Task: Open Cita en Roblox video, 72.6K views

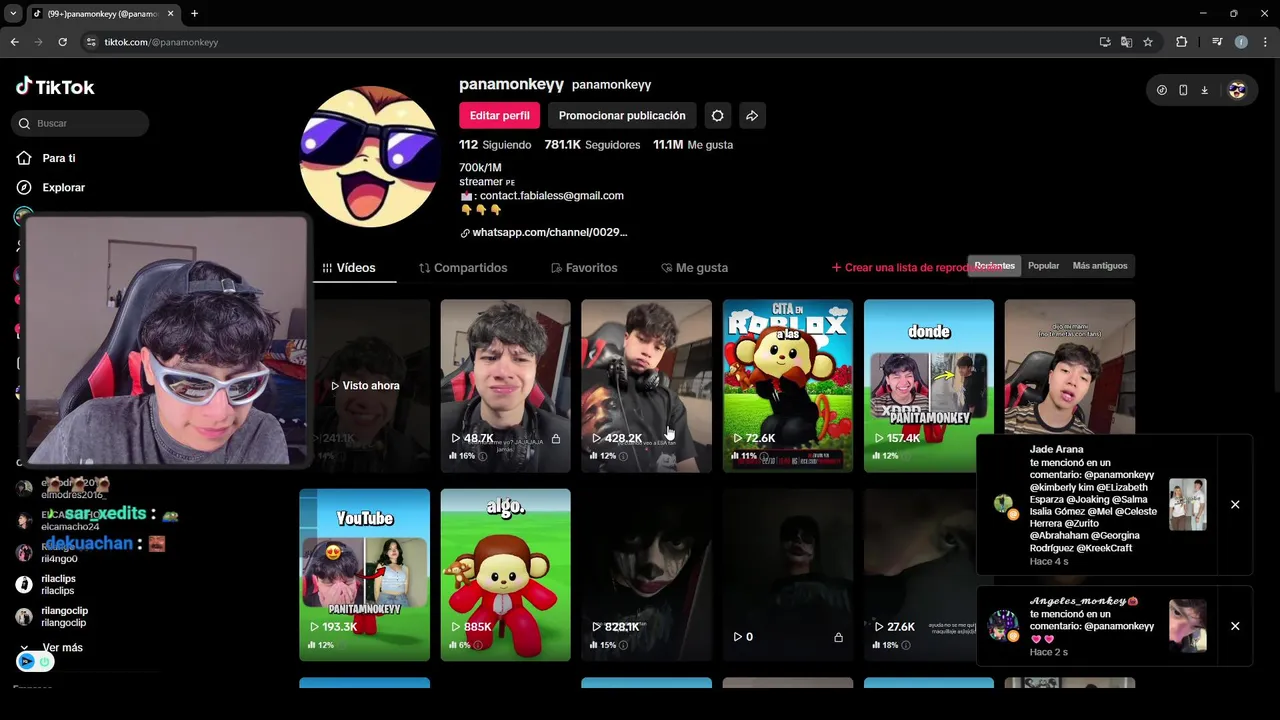Action: pos(788,385)
